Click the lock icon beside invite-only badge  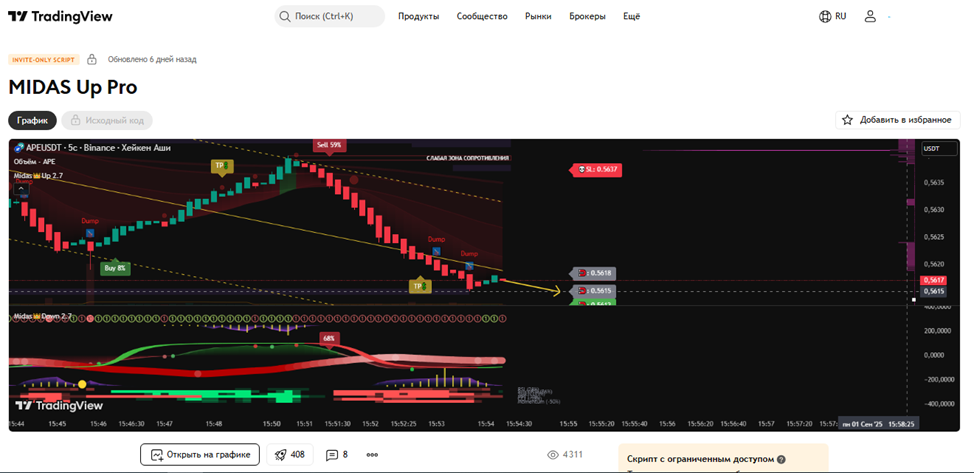[92, 59]
